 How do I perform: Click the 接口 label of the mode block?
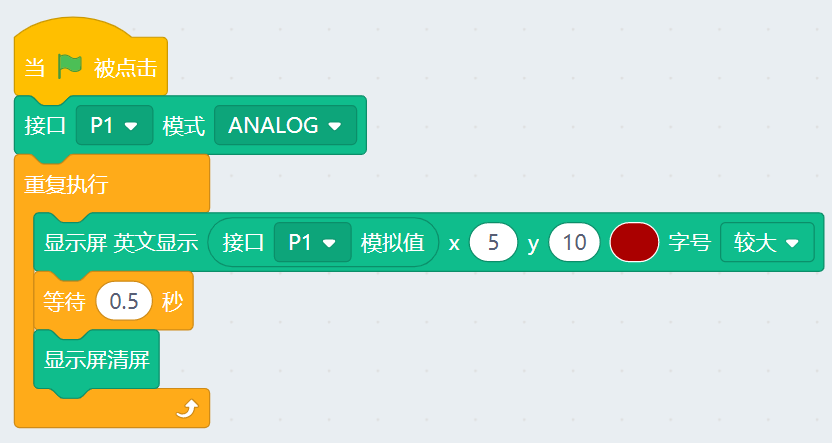(45, 126)
